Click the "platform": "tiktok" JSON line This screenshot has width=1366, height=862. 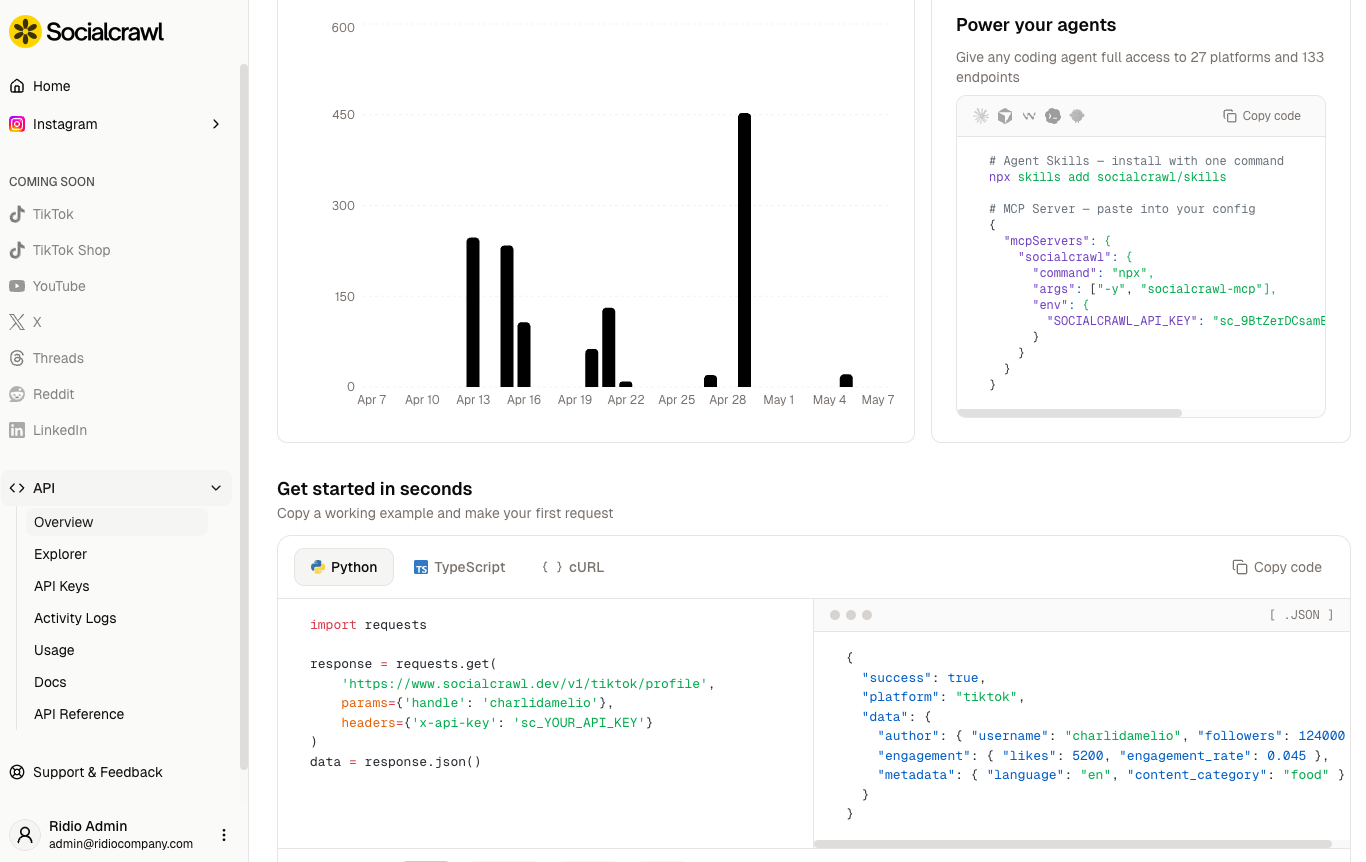tap(944, 697)
